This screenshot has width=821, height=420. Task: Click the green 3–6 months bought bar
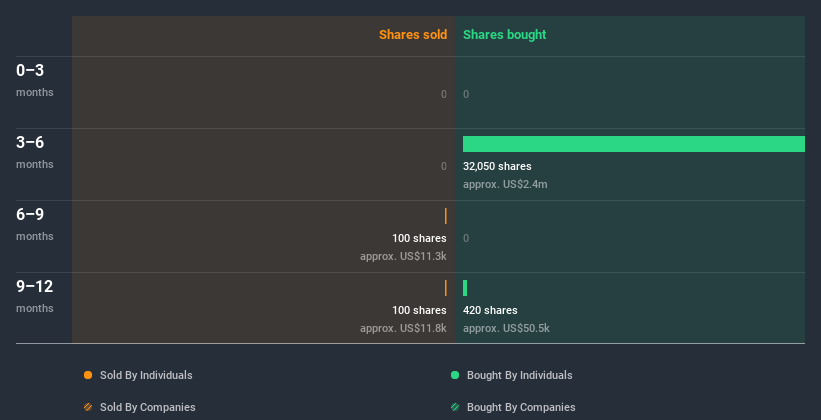pyautogui.click(x=634, y=144)
